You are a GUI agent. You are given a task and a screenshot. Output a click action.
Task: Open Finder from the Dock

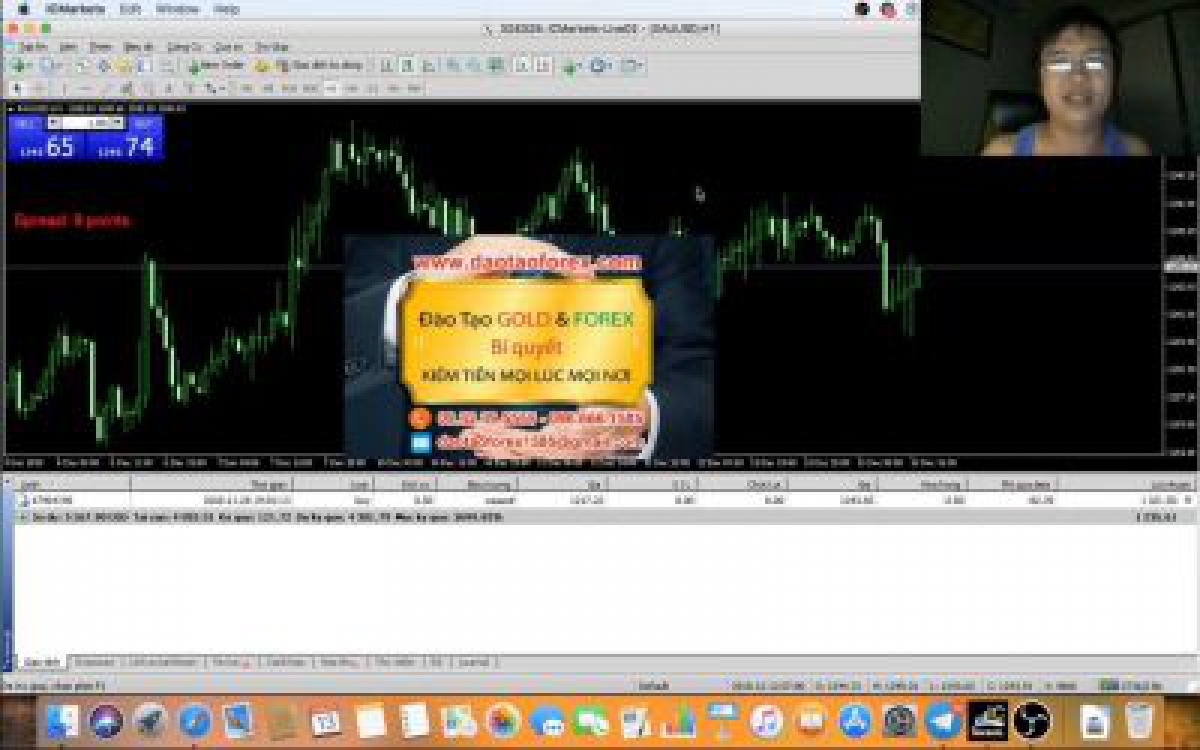[61, 720]
